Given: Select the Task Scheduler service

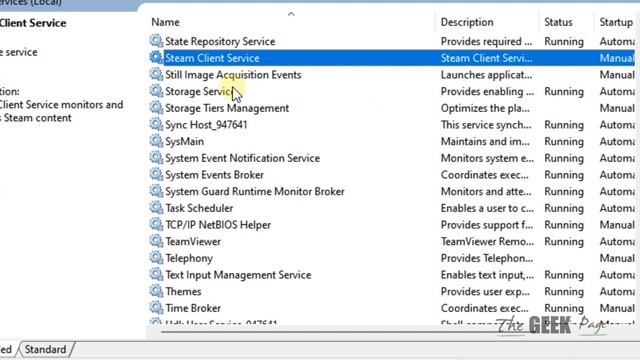Looking at the screenshot, I should click(x=199, y=208).
